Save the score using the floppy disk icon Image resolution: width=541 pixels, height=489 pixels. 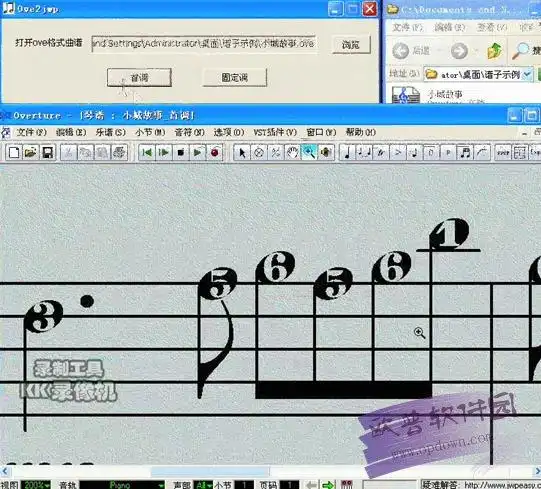[47, 153]
